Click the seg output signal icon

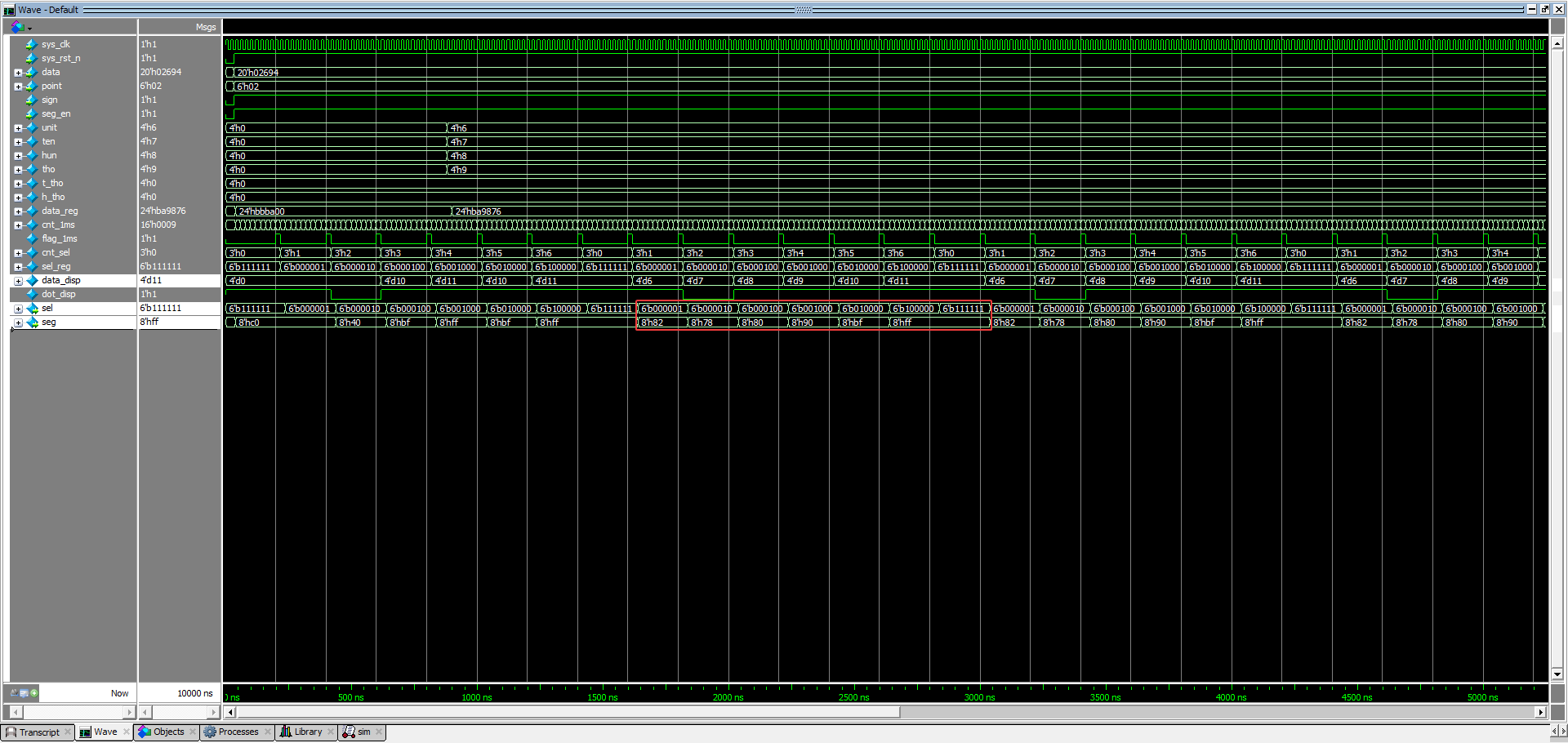pos(32,322)
